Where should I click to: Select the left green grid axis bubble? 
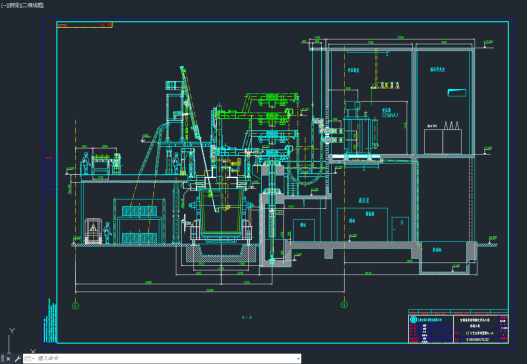click(76, 306)
